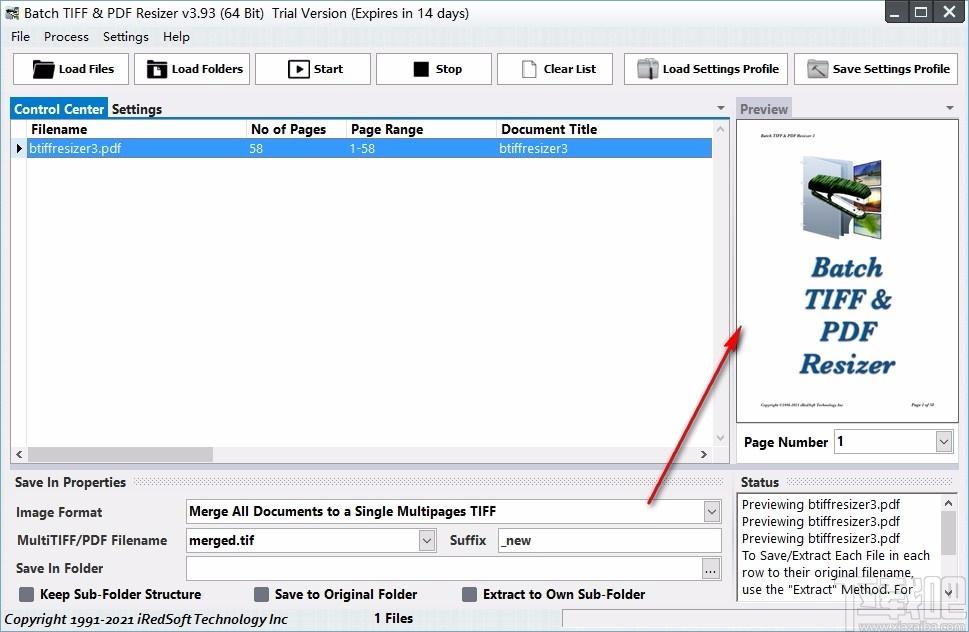Screen dimensions: 969x632
Task: Click the Document Title column header
Action: point(604,129)
